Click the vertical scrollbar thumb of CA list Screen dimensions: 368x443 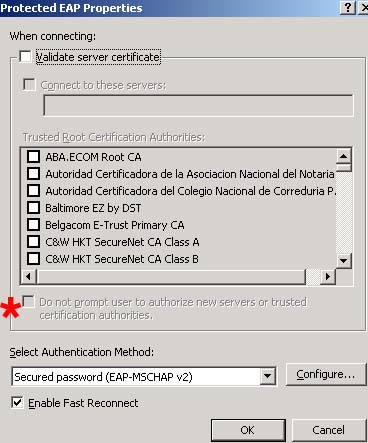pos(344,167)
